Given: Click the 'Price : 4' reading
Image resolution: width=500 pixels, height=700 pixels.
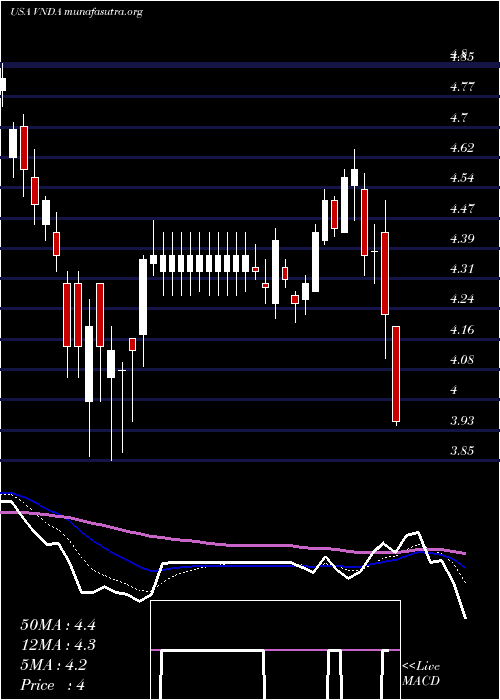Looking at the screenshot, I should [x=52, y=685].
